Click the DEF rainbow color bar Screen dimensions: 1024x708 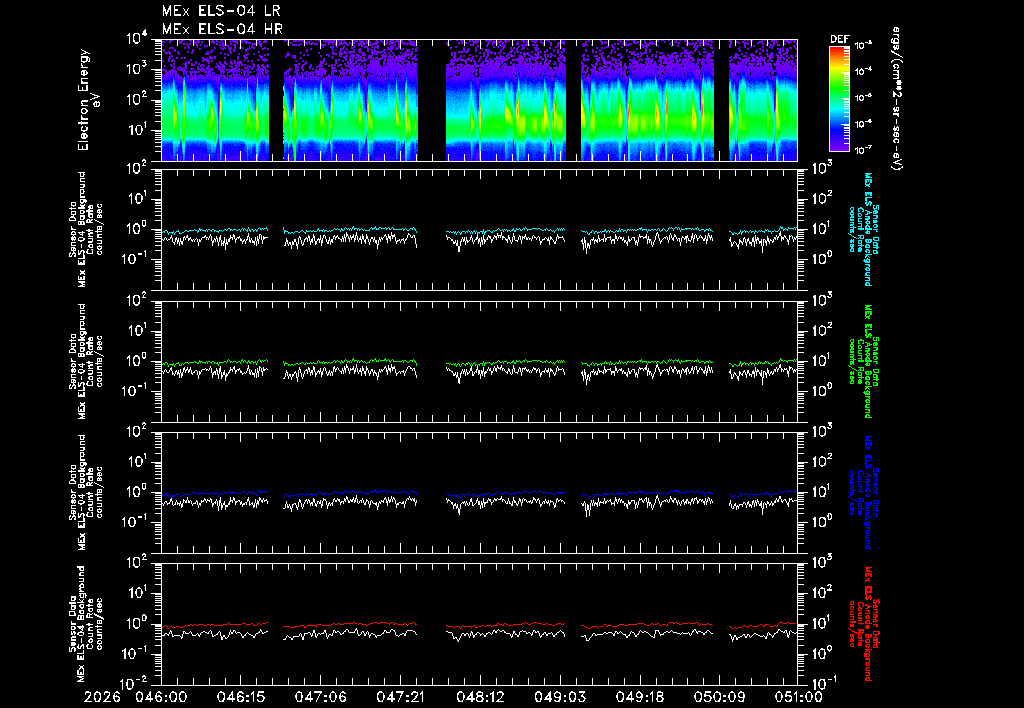[839, 99]
